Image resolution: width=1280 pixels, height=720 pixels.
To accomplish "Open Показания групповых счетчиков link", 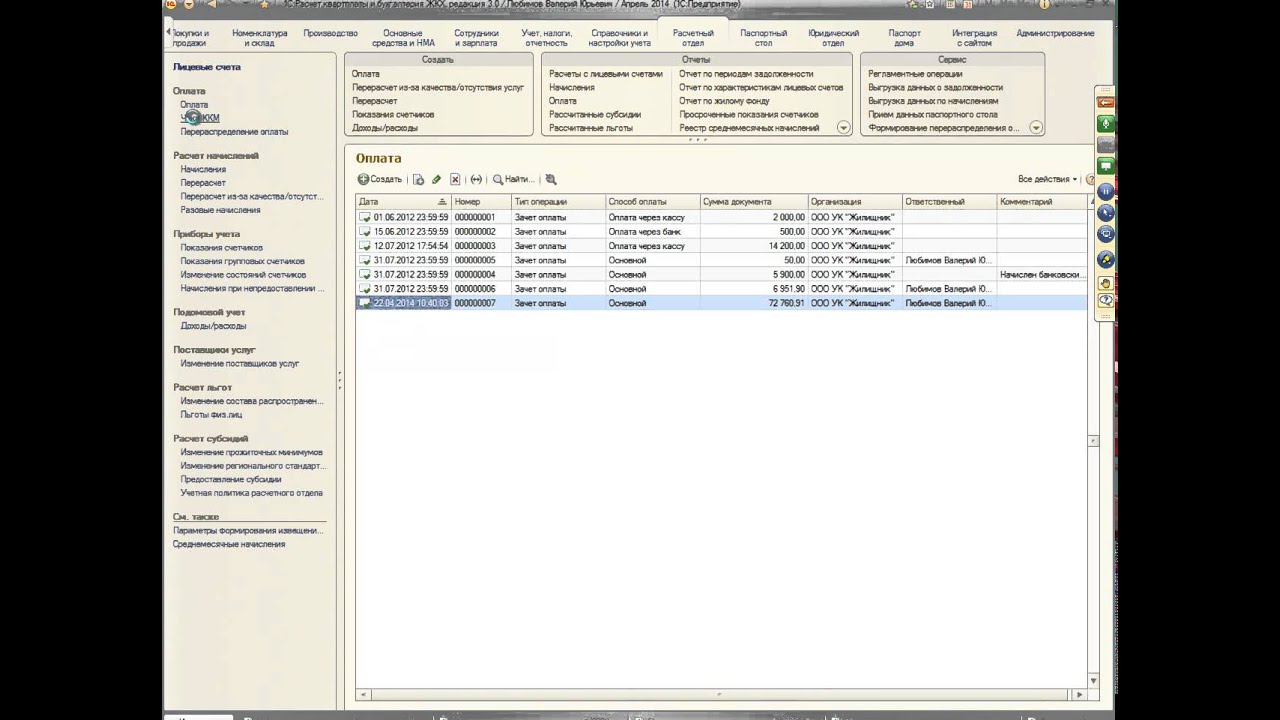I will click(243, 261).
